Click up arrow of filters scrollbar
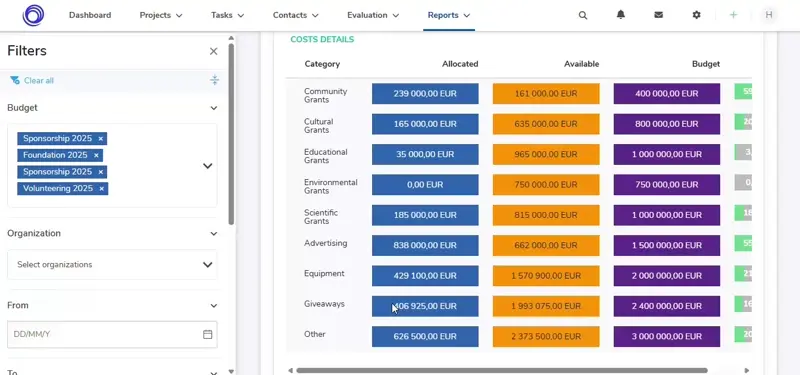Screen dimensions: 800x375 231,38
